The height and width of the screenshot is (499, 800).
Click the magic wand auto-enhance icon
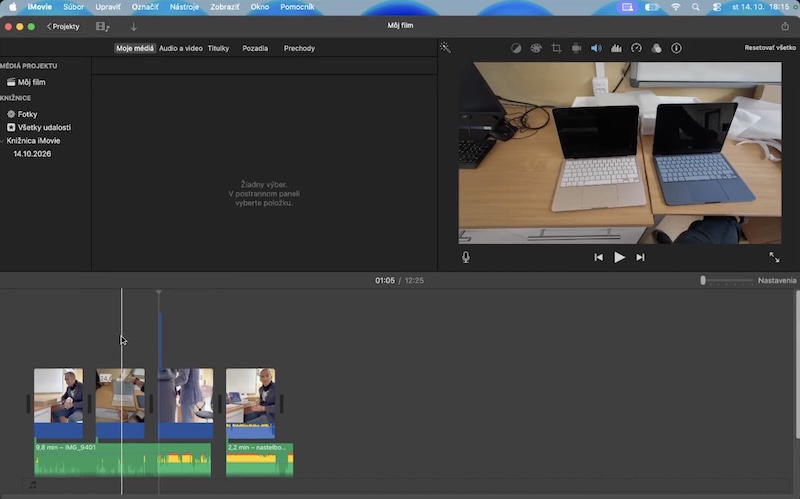pos(445,47)
